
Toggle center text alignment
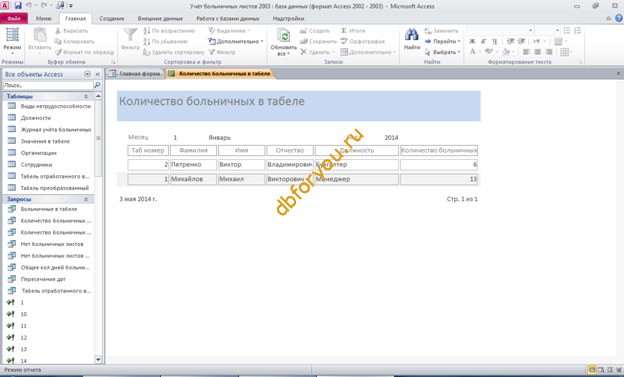(x=537, y=52)
